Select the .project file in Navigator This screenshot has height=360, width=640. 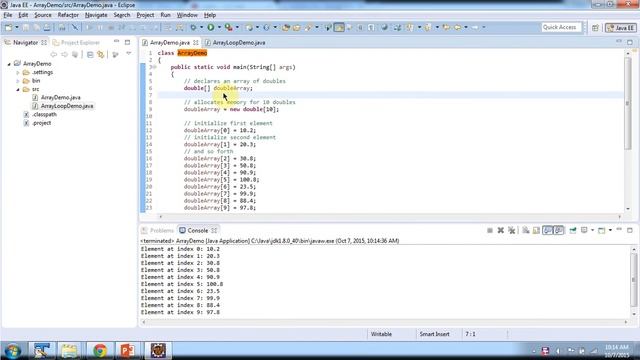click(42, 123)
